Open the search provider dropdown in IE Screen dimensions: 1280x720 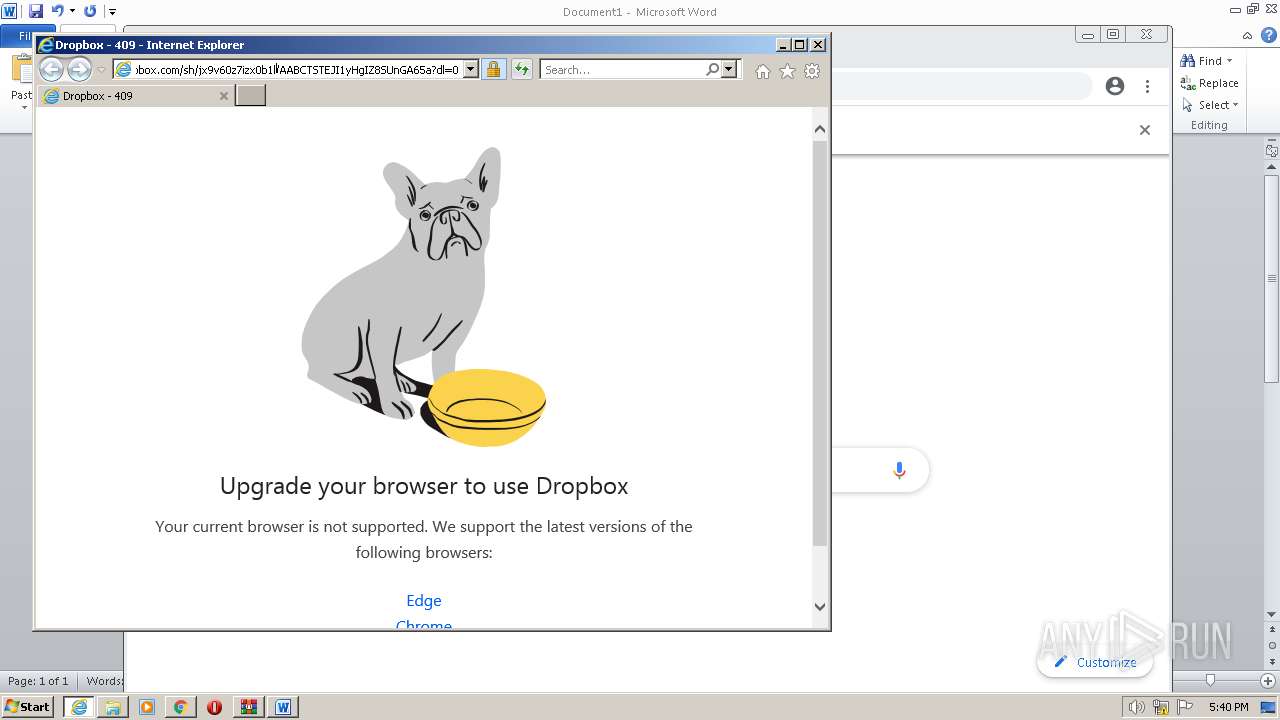coord(729,70)
